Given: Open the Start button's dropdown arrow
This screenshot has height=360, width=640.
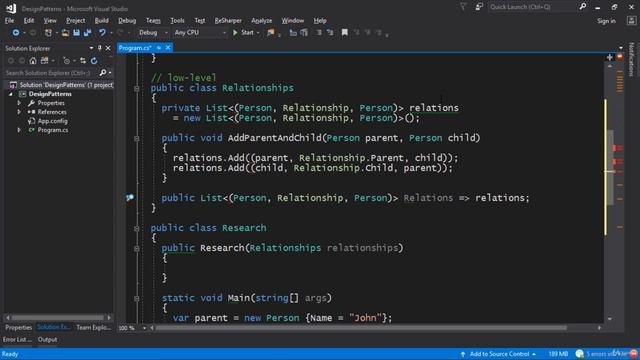Looking at the screenshot, I should [x=258, y=33].
